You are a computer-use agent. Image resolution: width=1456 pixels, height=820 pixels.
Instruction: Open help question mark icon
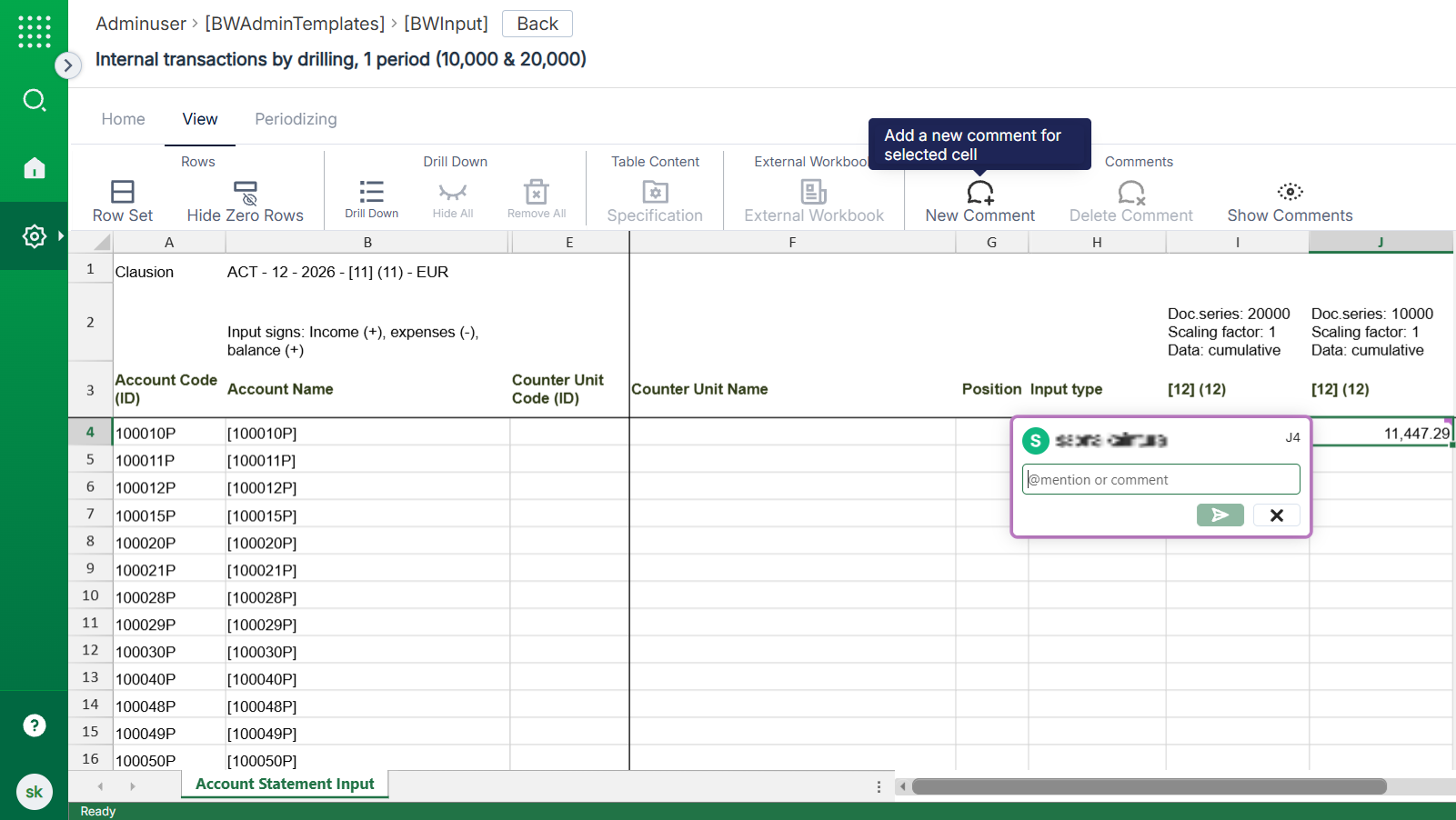[34, 725]
